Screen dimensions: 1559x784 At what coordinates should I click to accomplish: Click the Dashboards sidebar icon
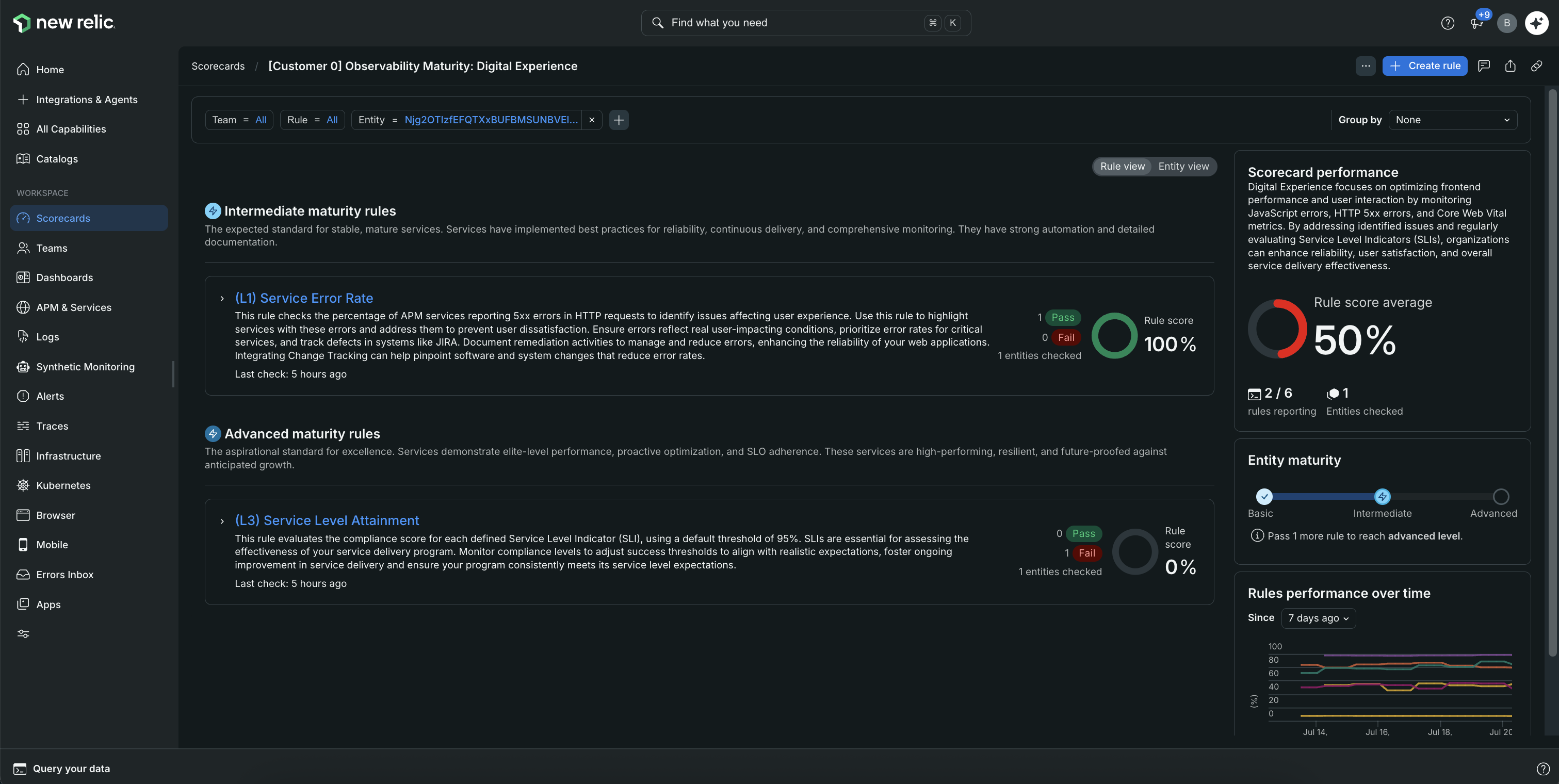point(23,277)
